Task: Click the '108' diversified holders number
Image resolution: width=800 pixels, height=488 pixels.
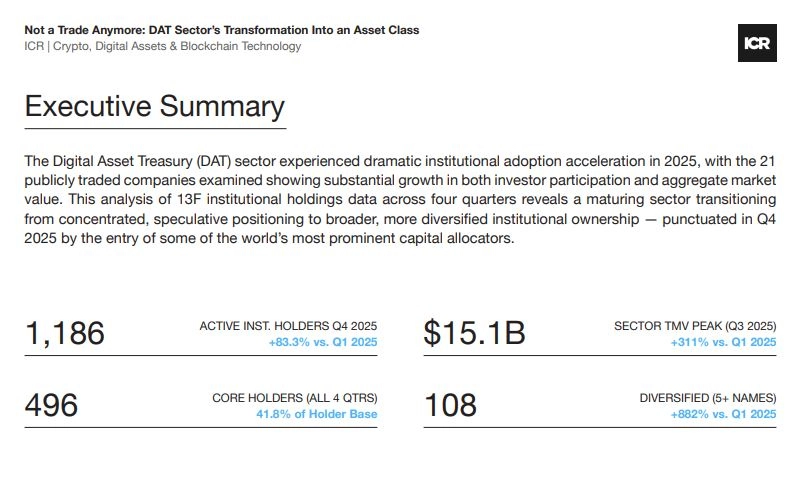Action: tap(451, 405)
